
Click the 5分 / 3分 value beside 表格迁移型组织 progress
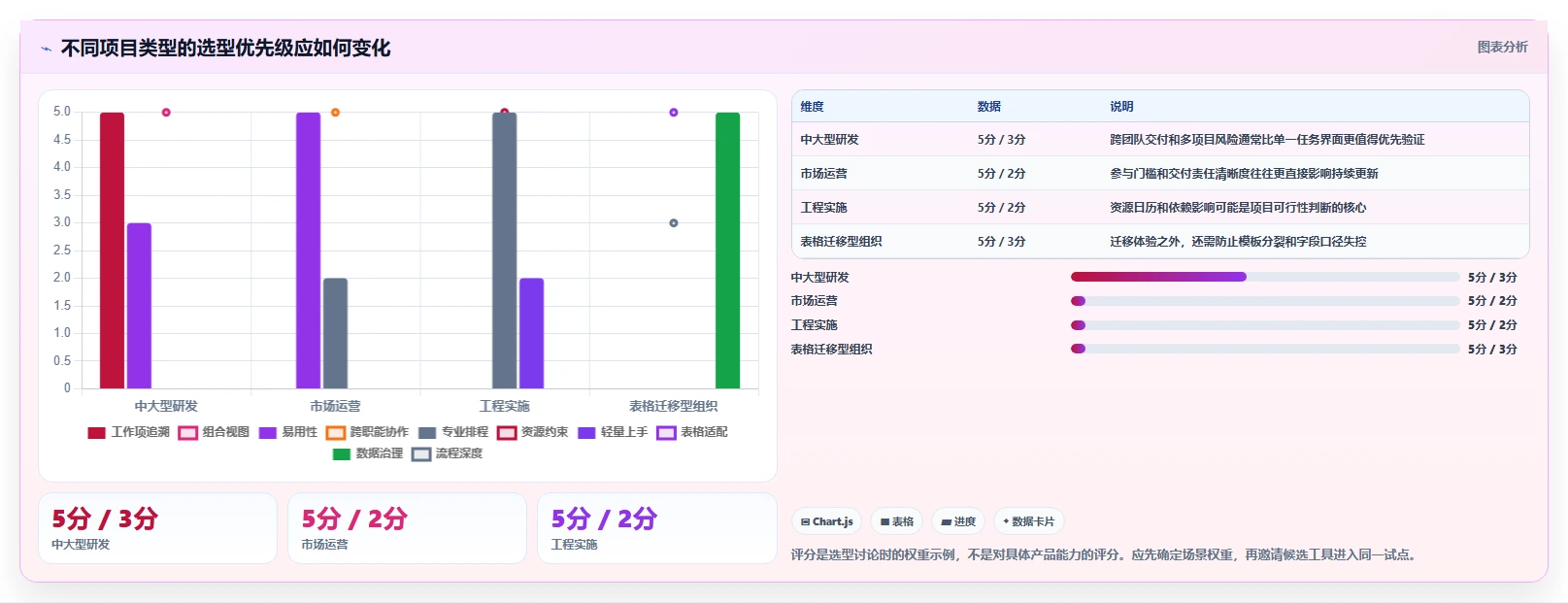pyautogui.click(x=1492, y=349)
